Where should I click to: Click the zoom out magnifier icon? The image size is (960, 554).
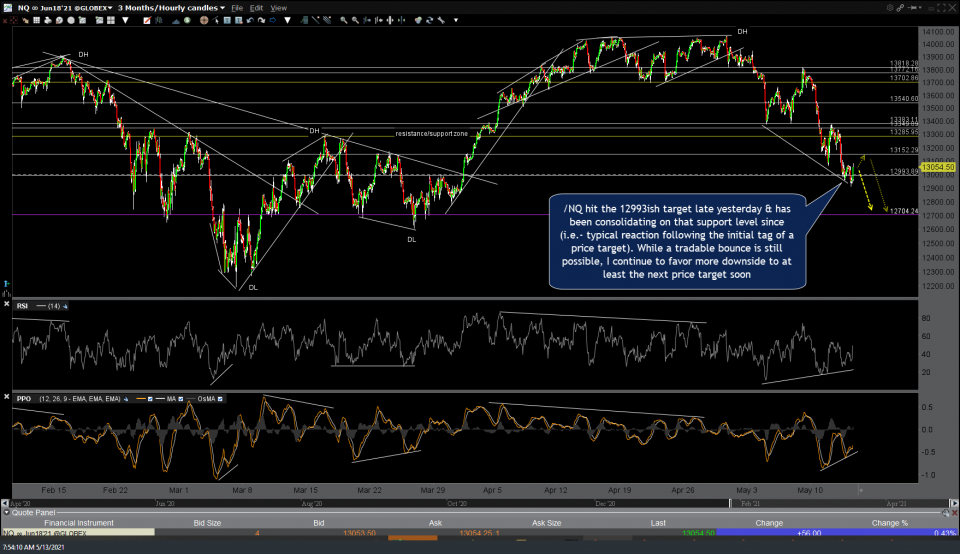(355, 20)
